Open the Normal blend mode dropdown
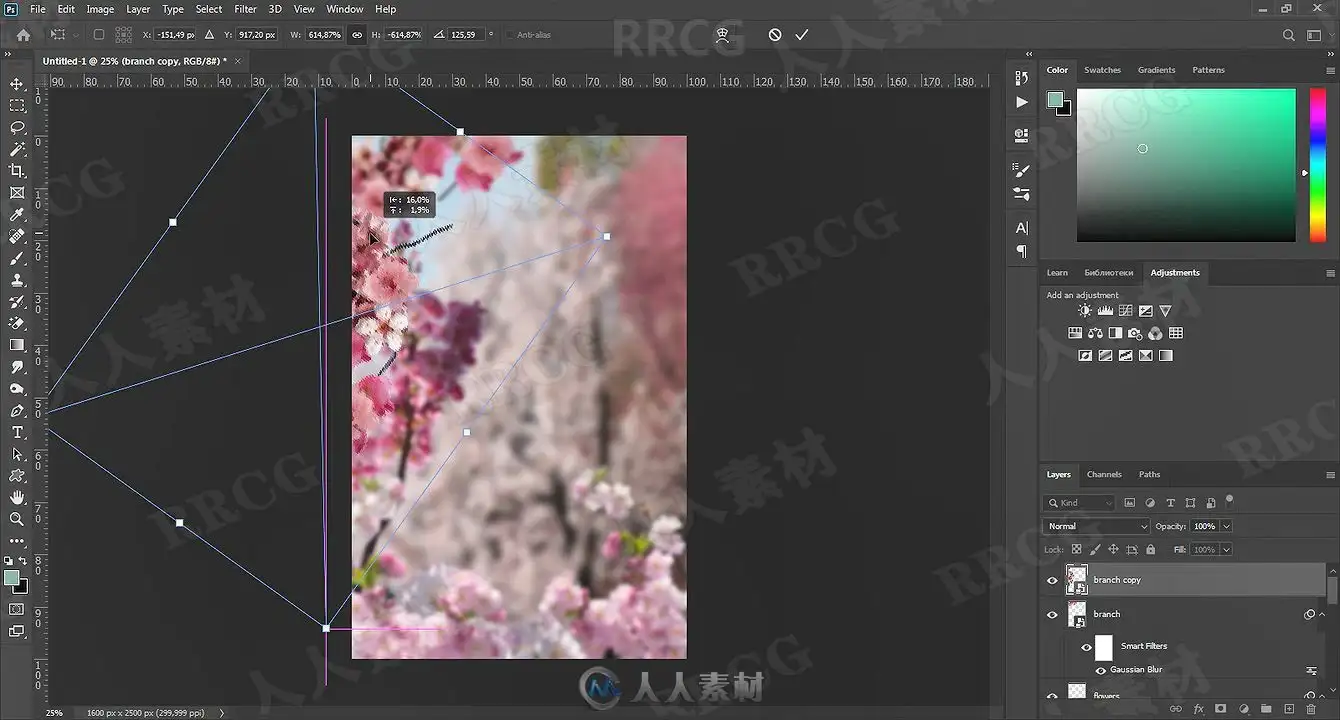 [x=1097, y=526]
